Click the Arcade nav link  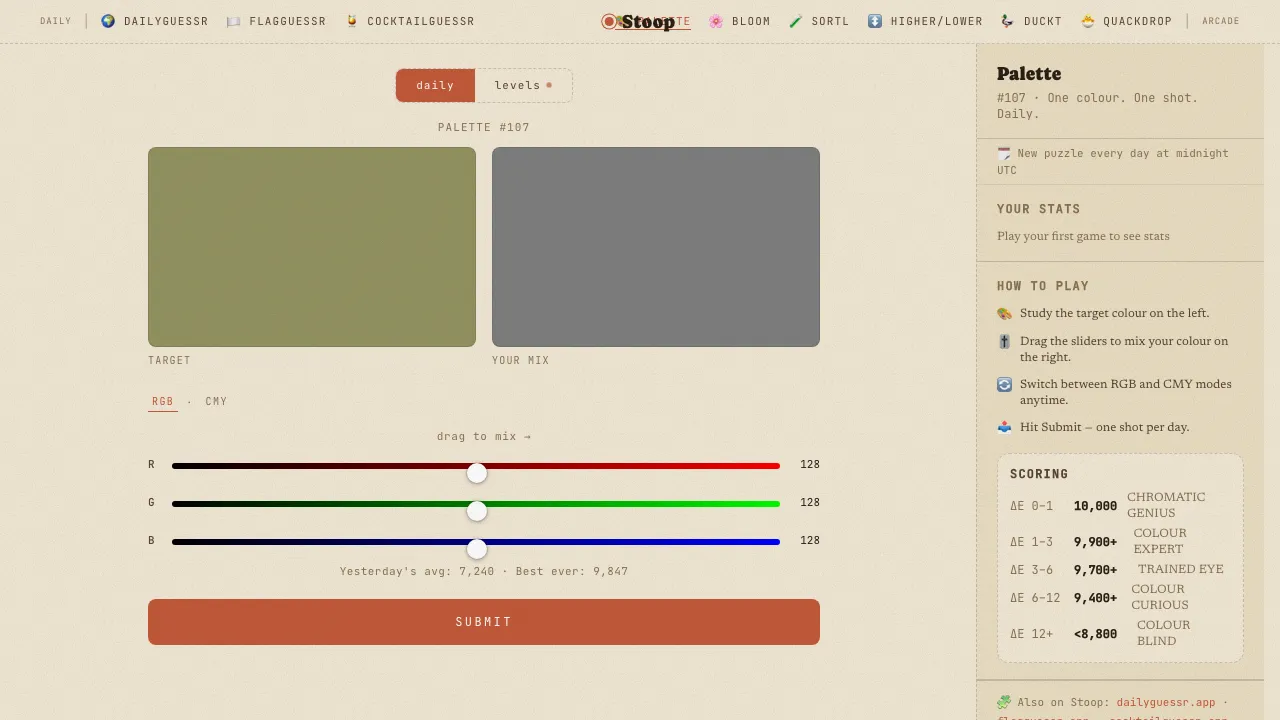(1221, 21)
